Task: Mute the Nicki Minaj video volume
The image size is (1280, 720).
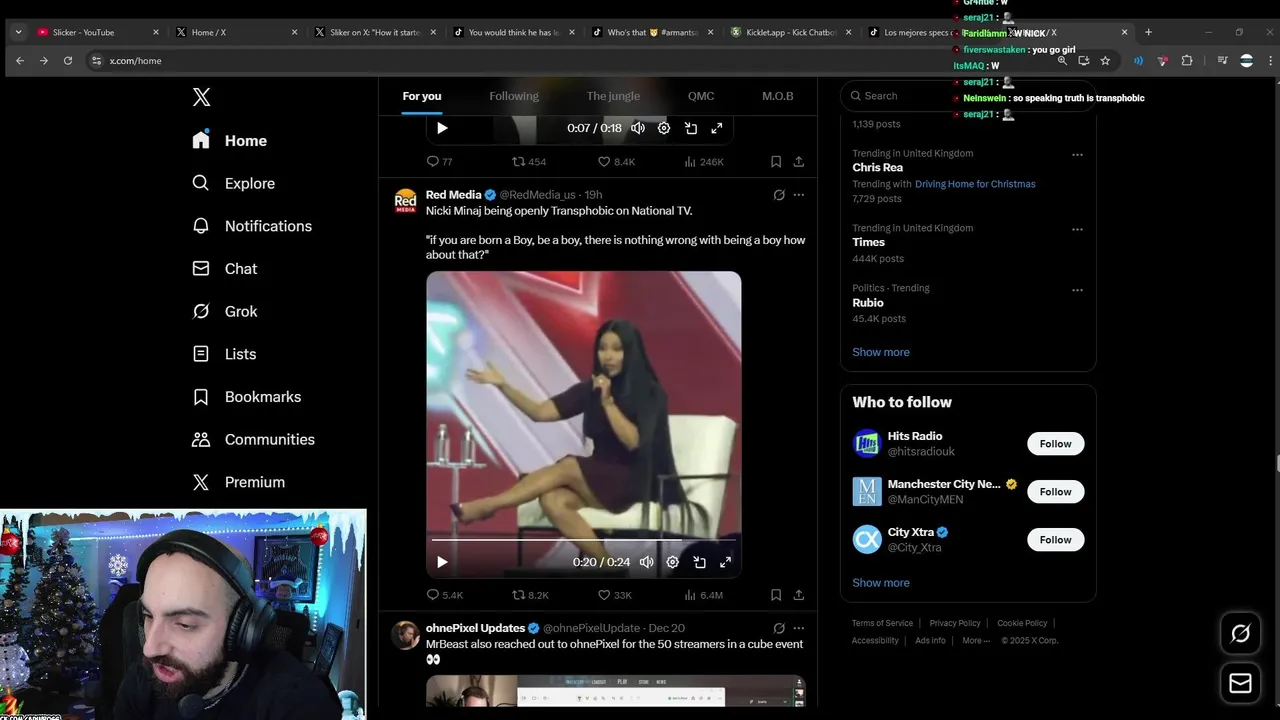Action: (x=647, y=562)
